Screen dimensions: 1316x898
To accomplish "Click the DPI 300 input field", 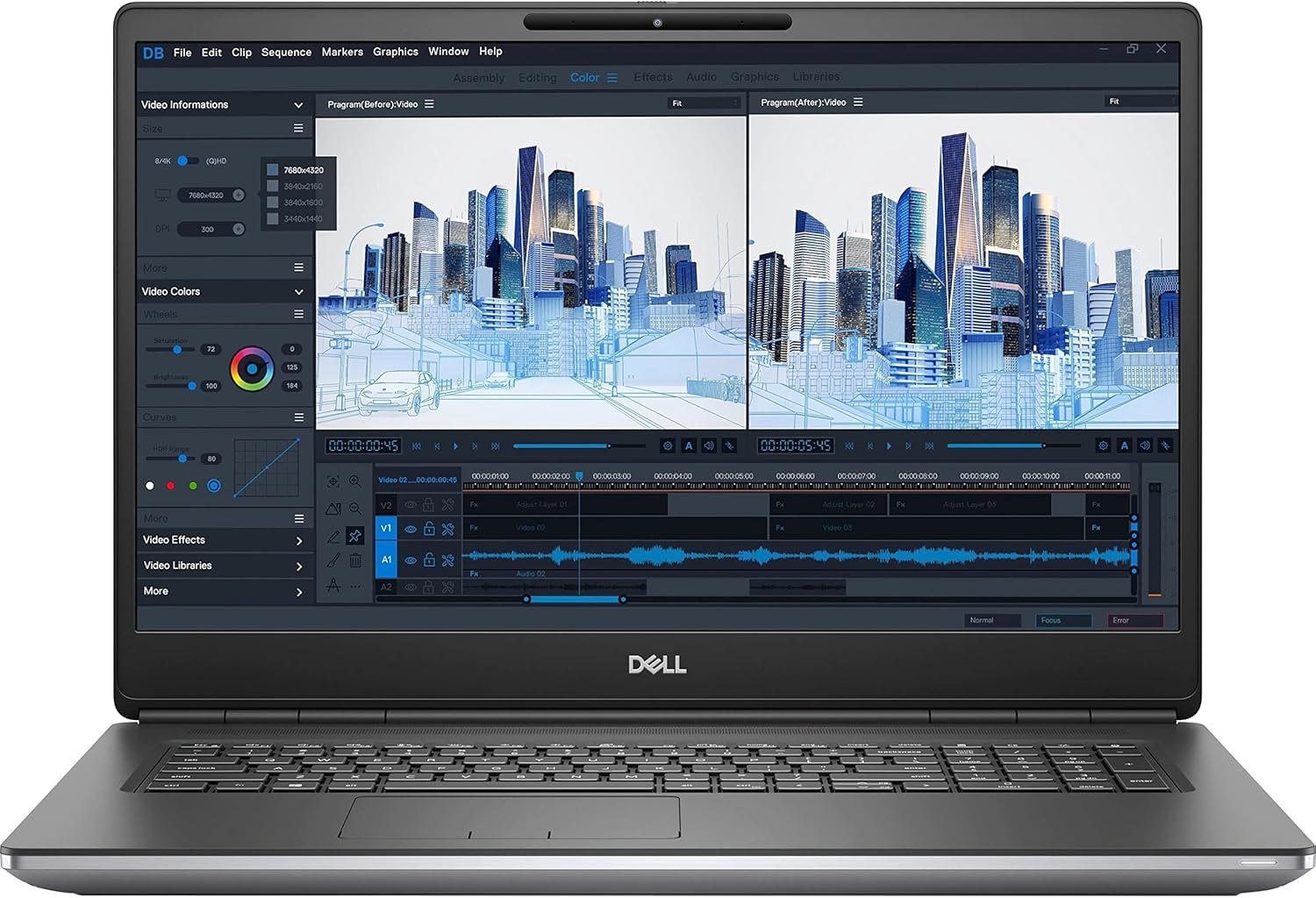I will point(211,229).
